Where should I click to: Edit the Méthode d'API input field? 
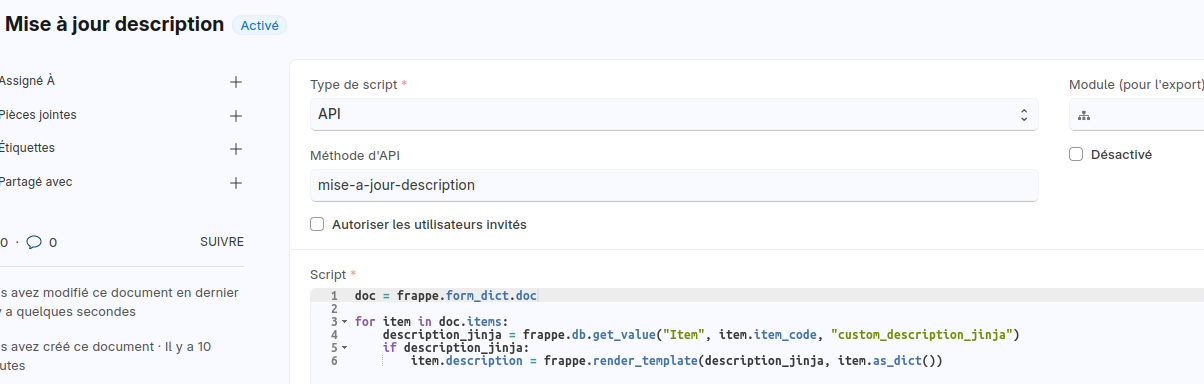(x=674, y=185)
